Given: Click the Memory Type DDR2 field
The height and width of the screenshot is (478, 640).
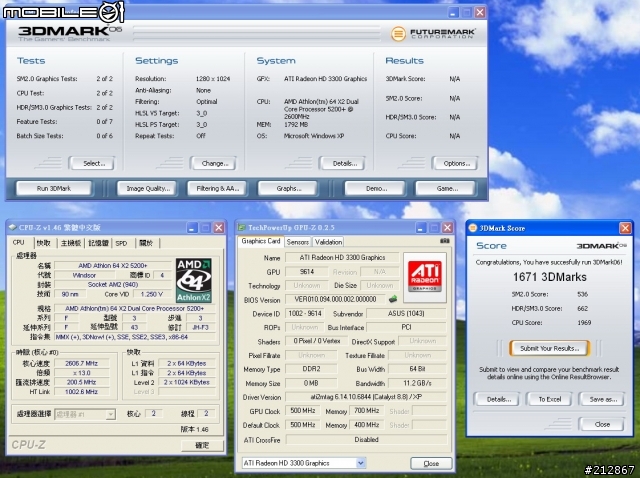Looking at the screenshot, I should (311, 369).
